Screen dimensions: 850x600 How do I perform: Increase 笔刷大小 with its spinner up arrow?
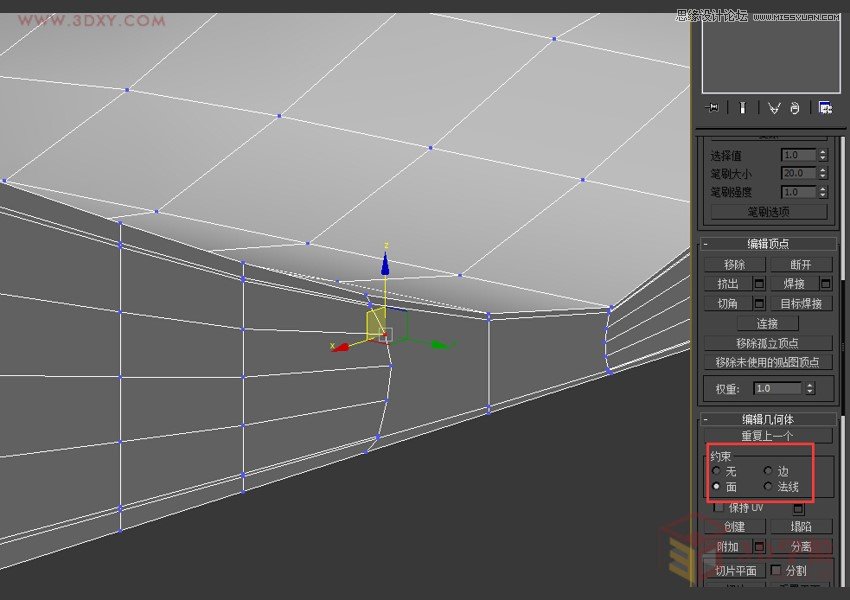point(824,170)
